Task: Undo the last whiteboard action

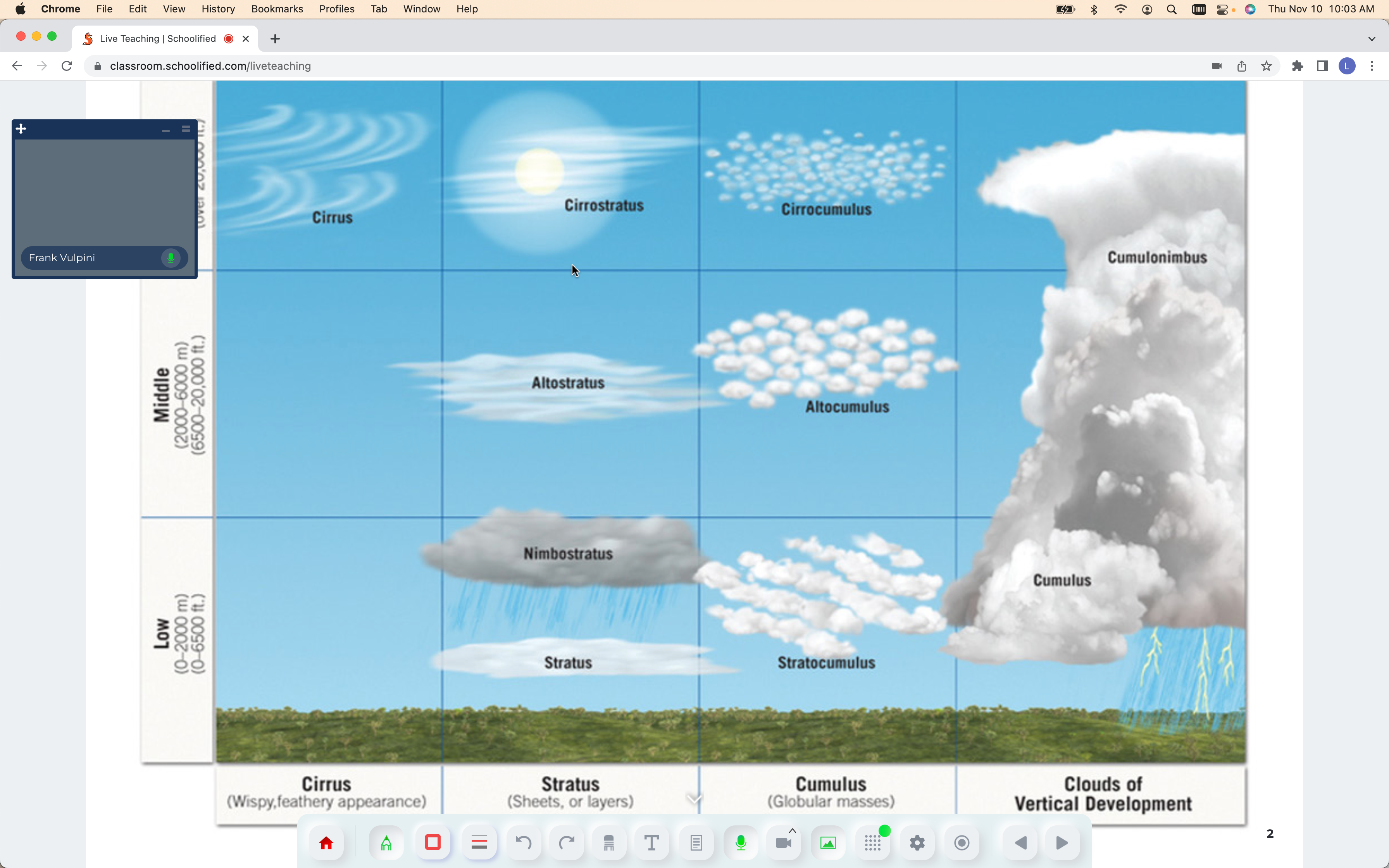Action: (x=524, y=843)
